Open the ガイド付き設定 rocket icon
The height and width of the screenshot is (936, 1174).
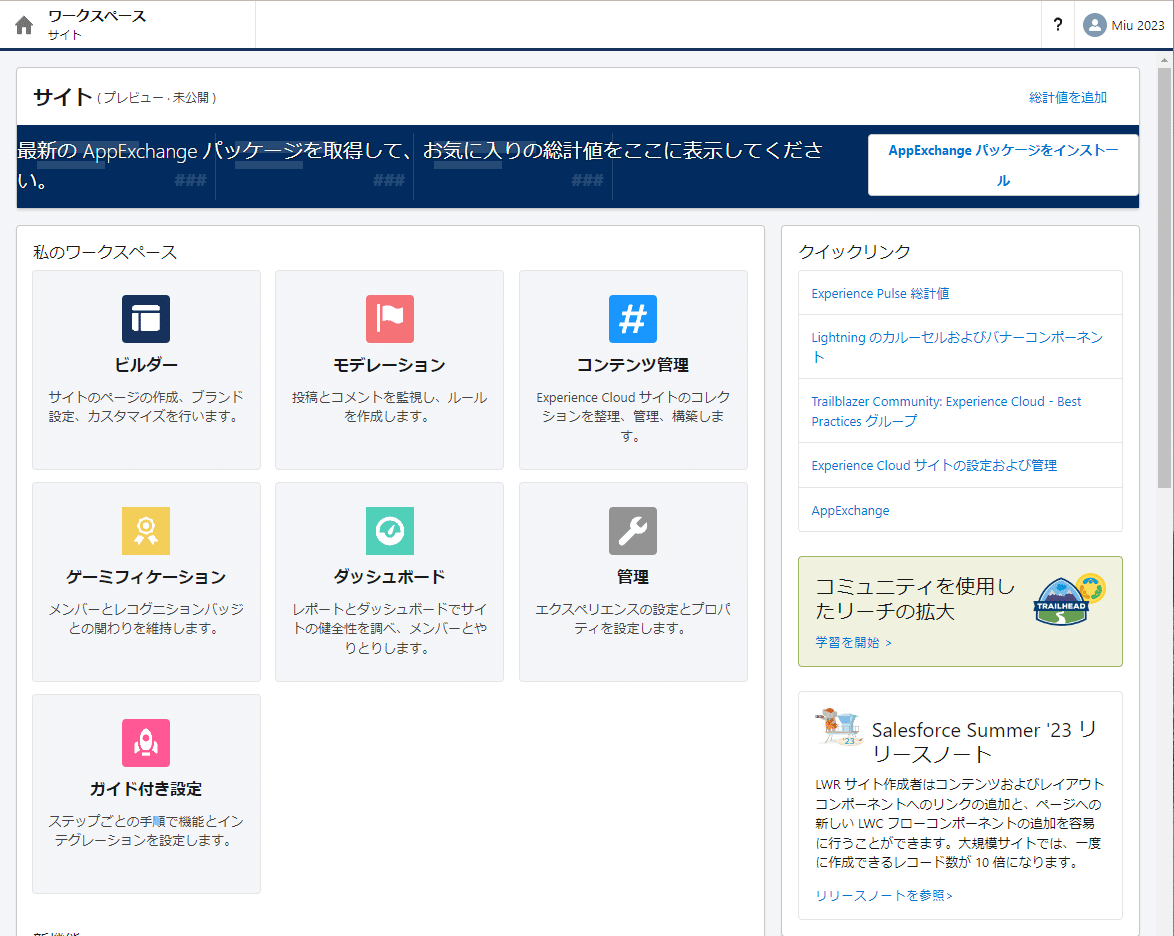point(146,743)
